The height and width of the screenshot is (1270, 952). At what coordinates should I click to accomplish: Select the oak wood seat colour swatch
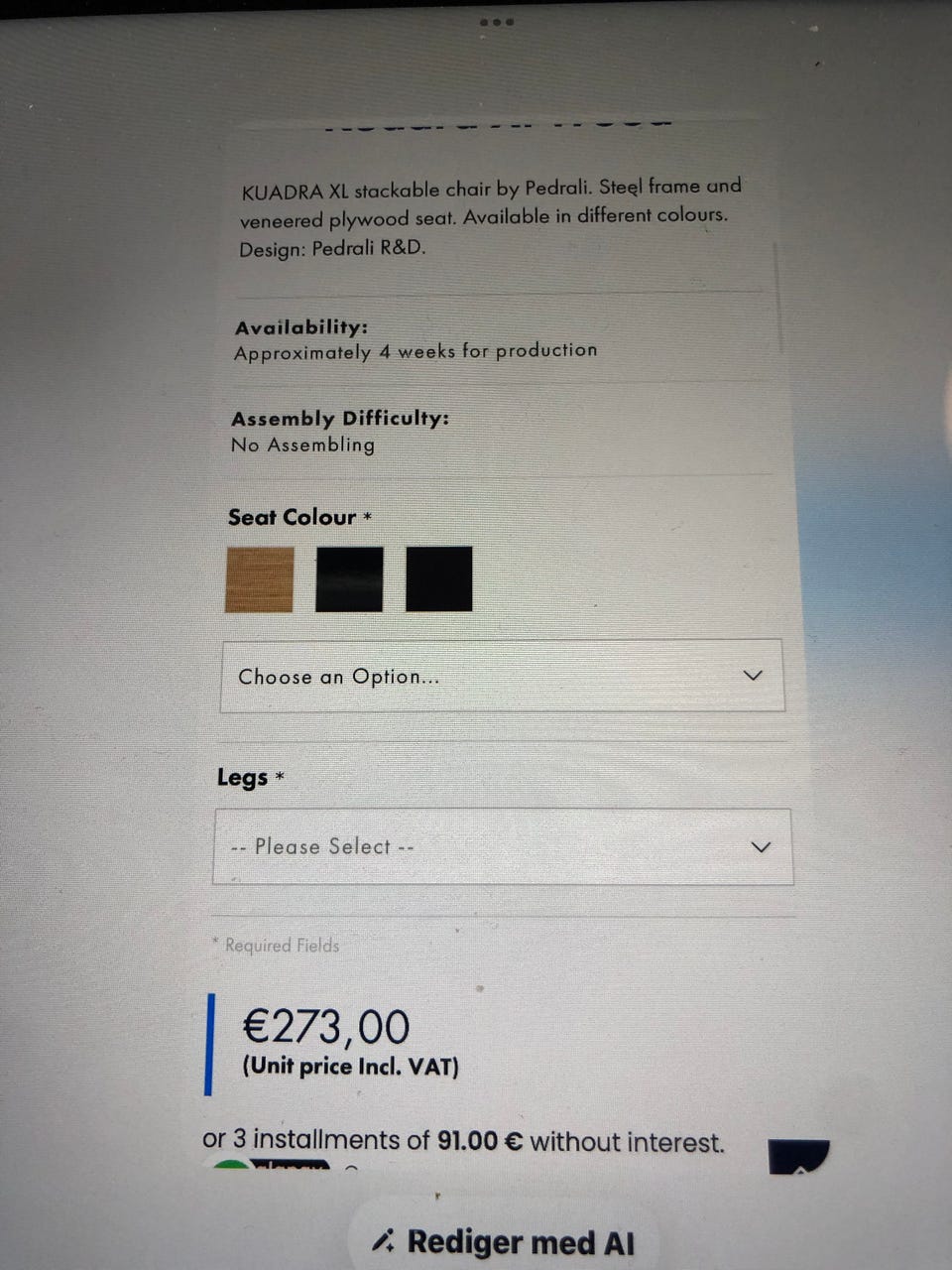pyautogui.click(x=260, y=579)
